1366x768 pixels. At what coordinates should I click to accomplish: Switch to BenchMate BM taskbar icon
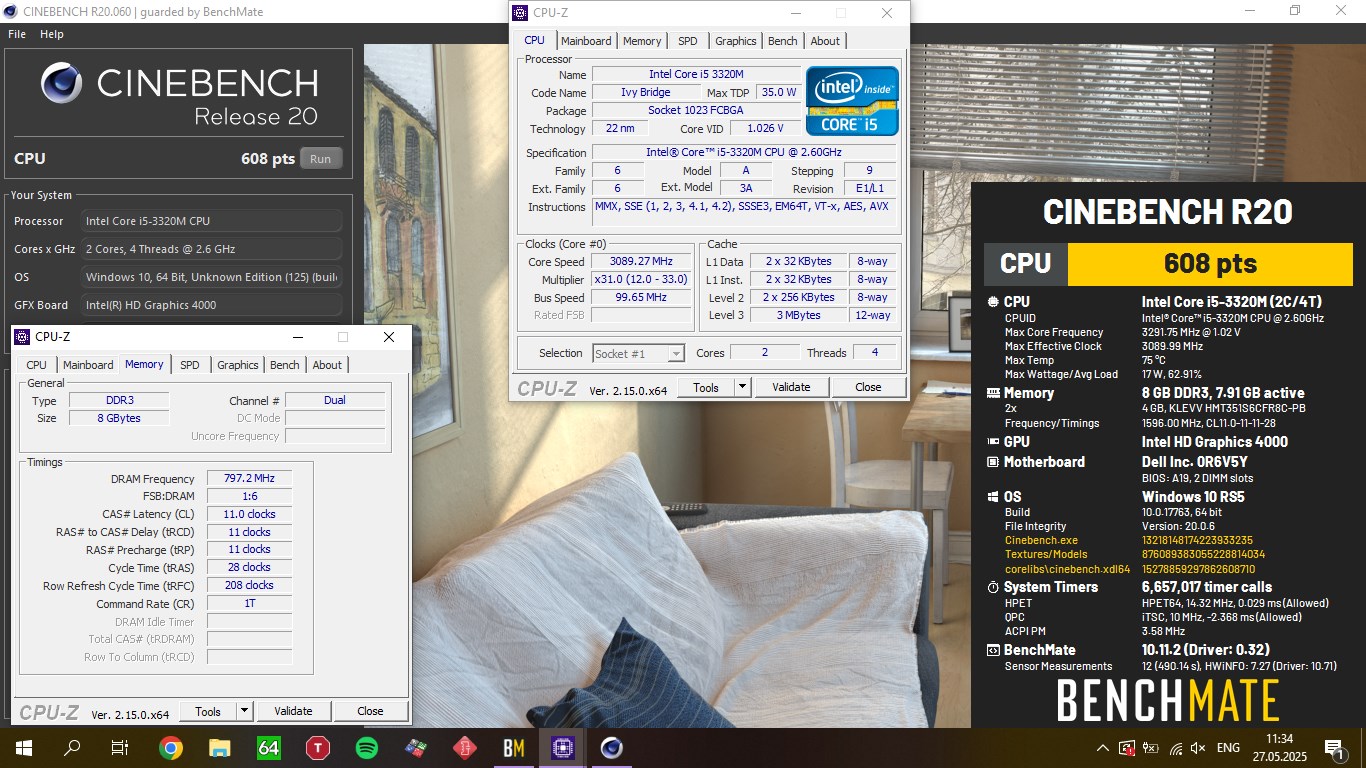pyautogui.click(x=514, y=747)
